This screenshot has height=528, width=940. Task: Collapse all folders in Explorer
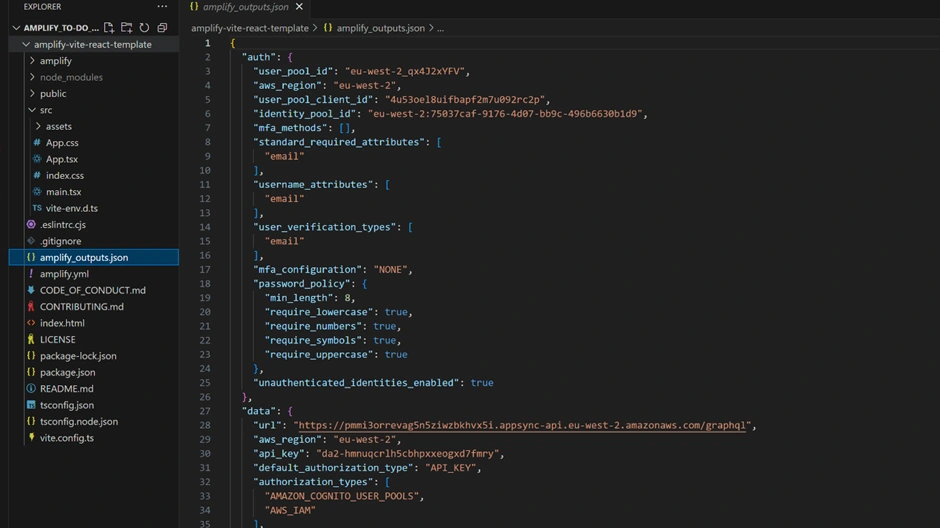click(x=162, y=28)
